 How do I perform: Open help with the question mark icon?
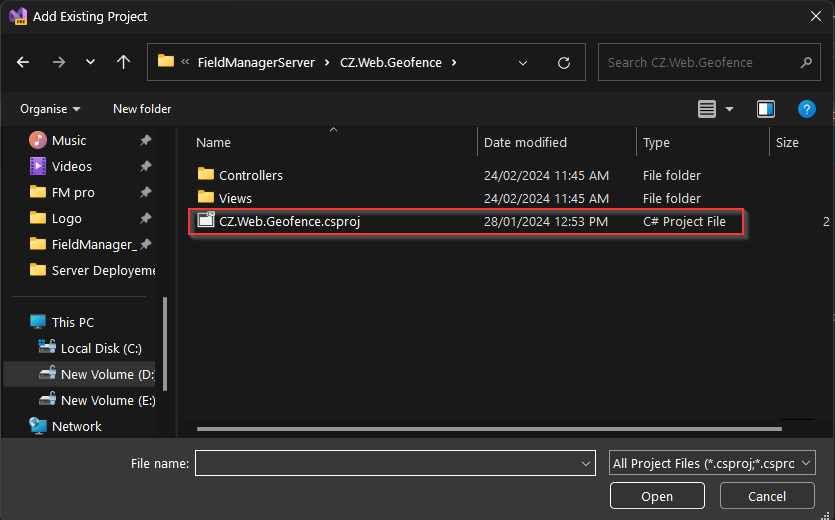807,109
